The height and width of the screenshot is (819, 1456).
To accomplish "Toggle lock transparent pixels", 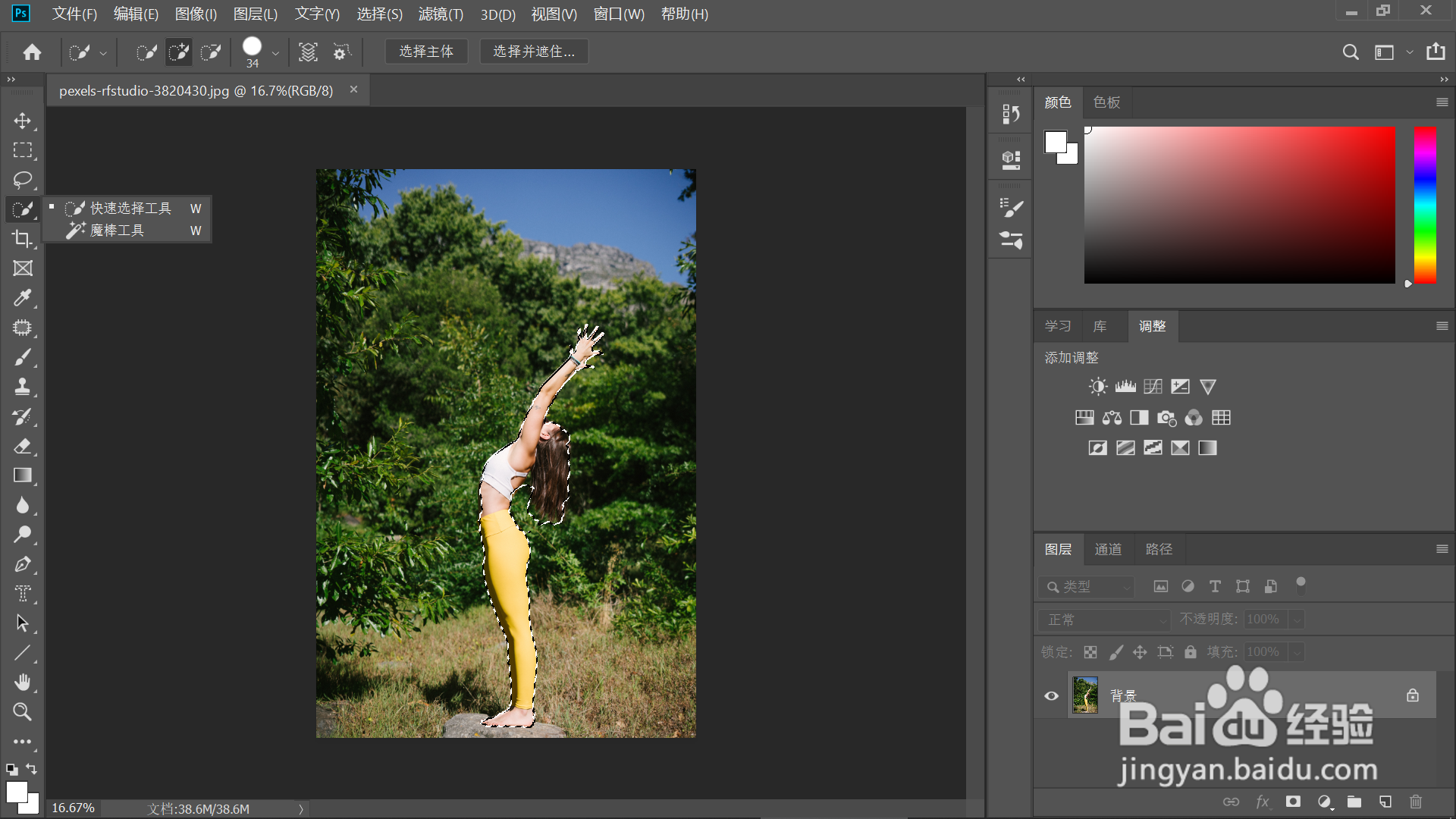I will pos(1090,652).
